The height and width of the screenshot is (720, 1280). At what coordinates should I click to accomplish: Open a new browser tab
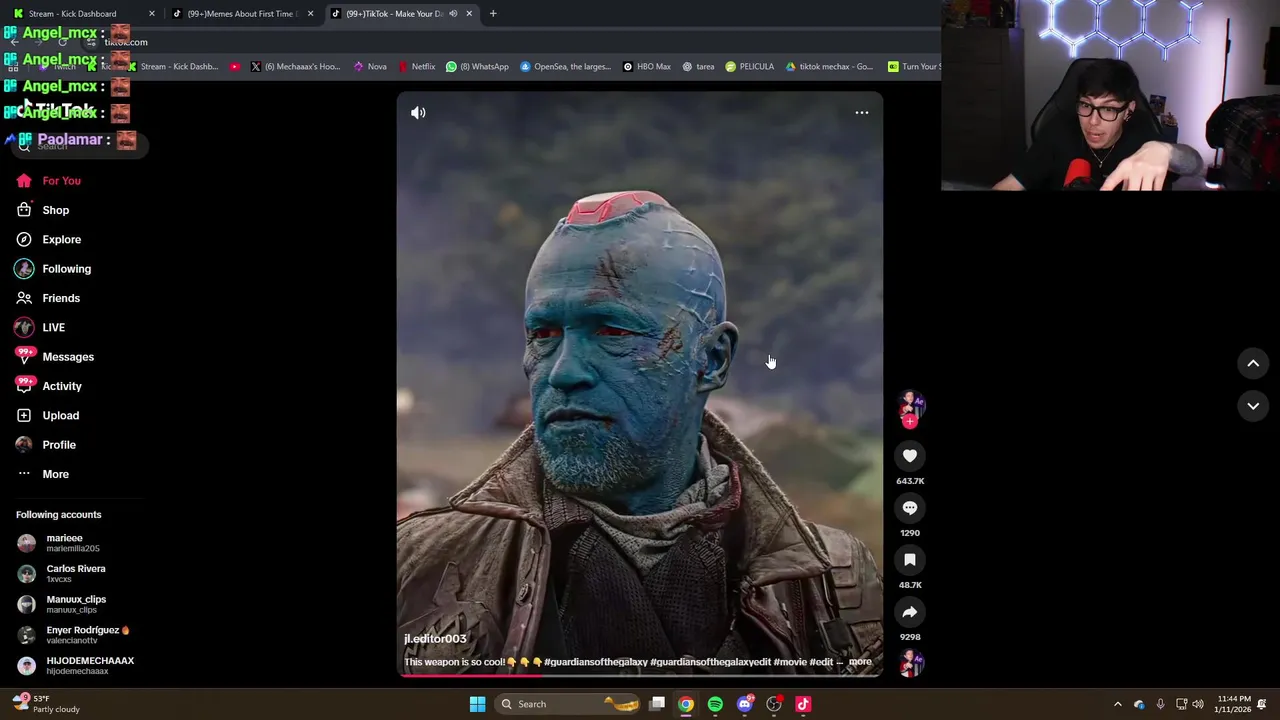[493, 14]
